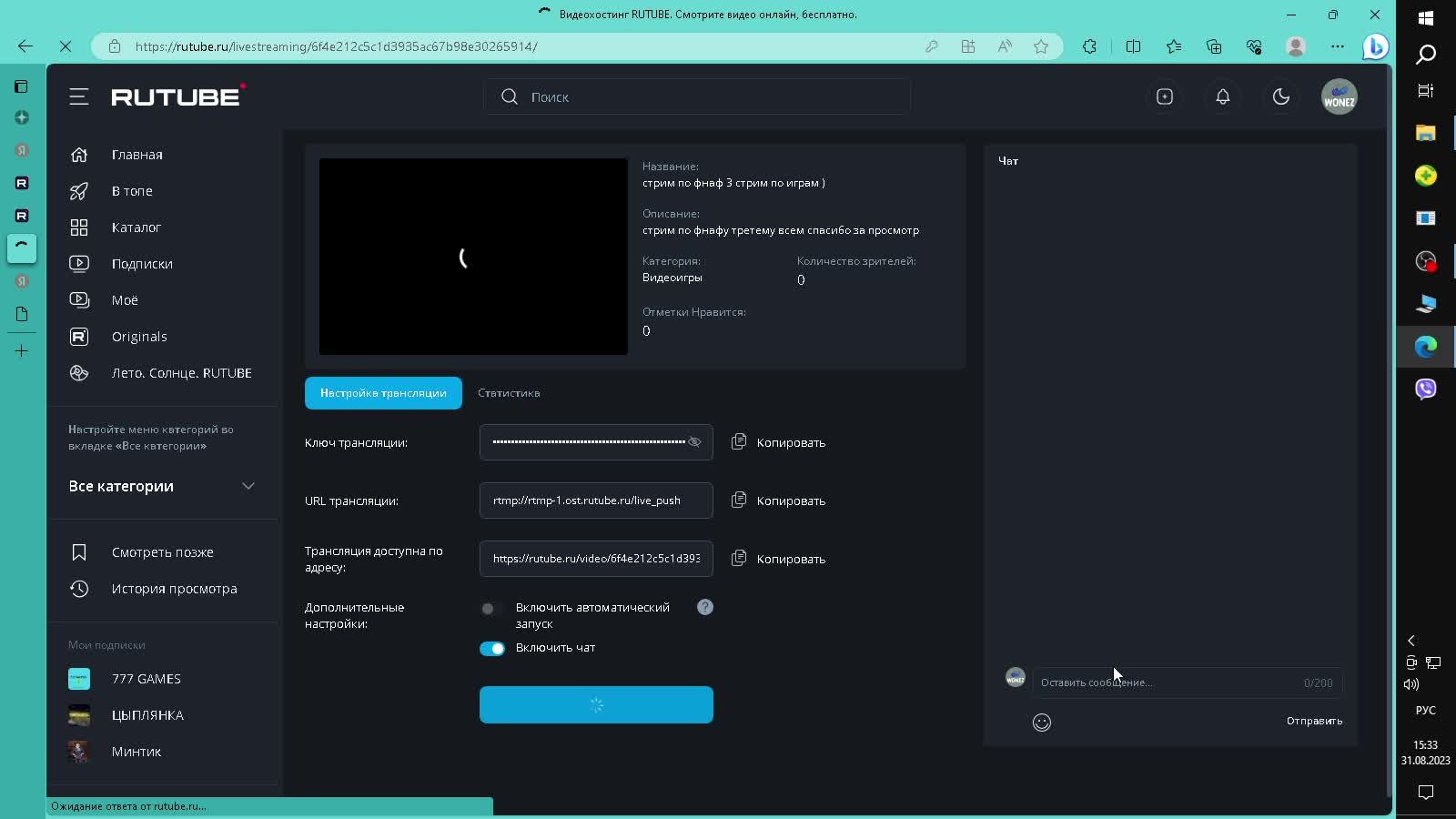
Task: Click the upload video plus icon
Action: (1165, 96)
